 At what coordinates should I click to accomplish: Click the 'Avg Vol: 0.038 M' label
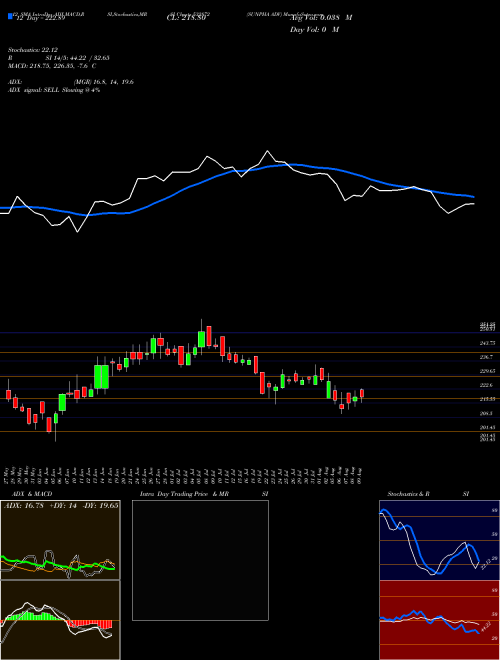tap(321, 18)
